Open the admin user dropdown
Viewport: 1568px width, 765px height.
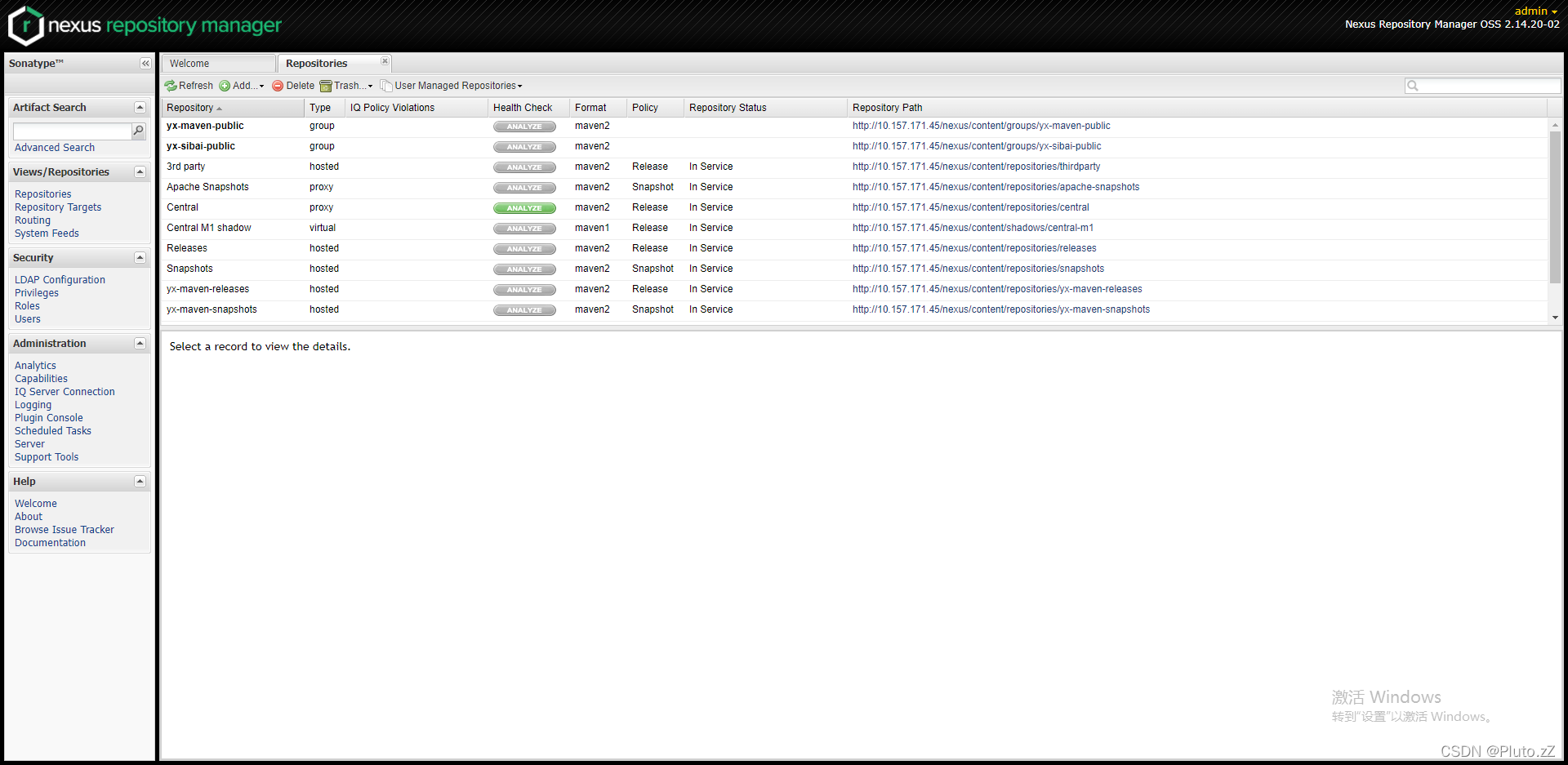pos(1536,11)
